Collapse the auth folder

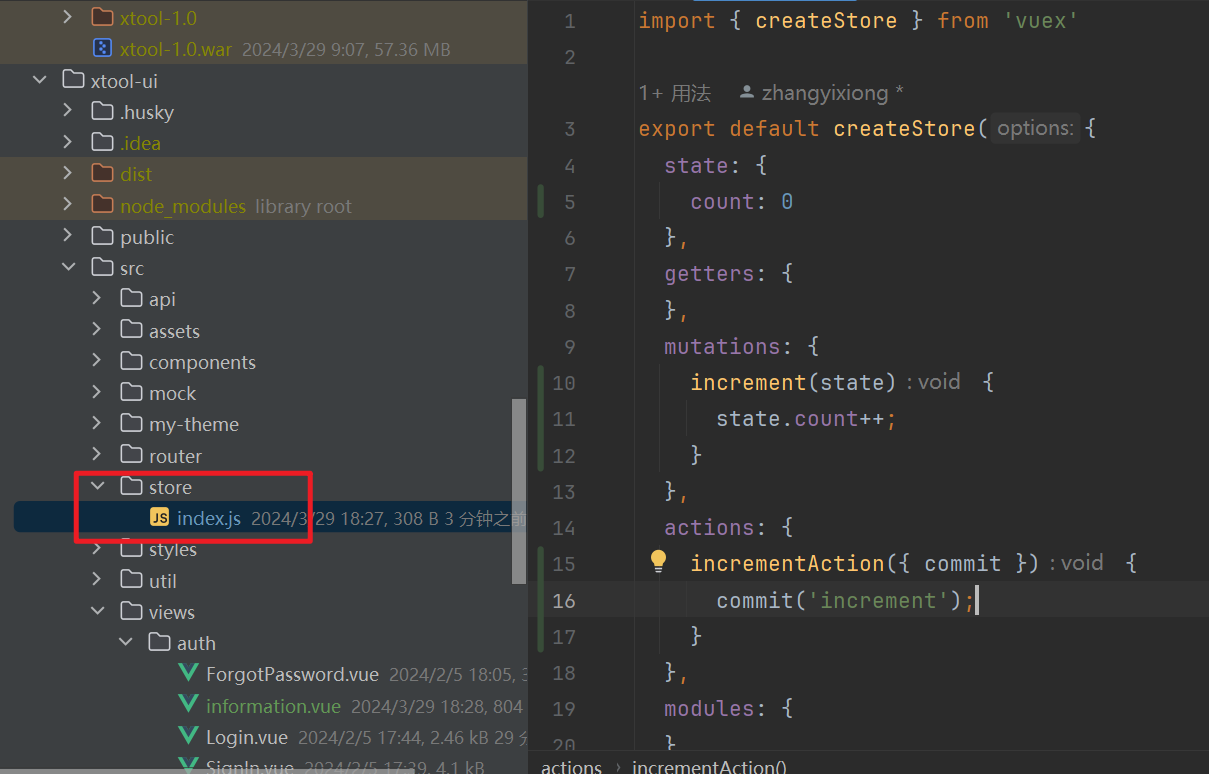[126, 643]
